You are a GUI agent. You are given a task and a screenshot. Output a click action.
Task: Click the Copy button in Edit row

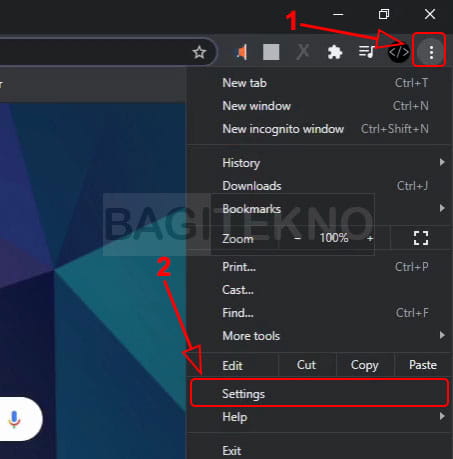(365, 365)
